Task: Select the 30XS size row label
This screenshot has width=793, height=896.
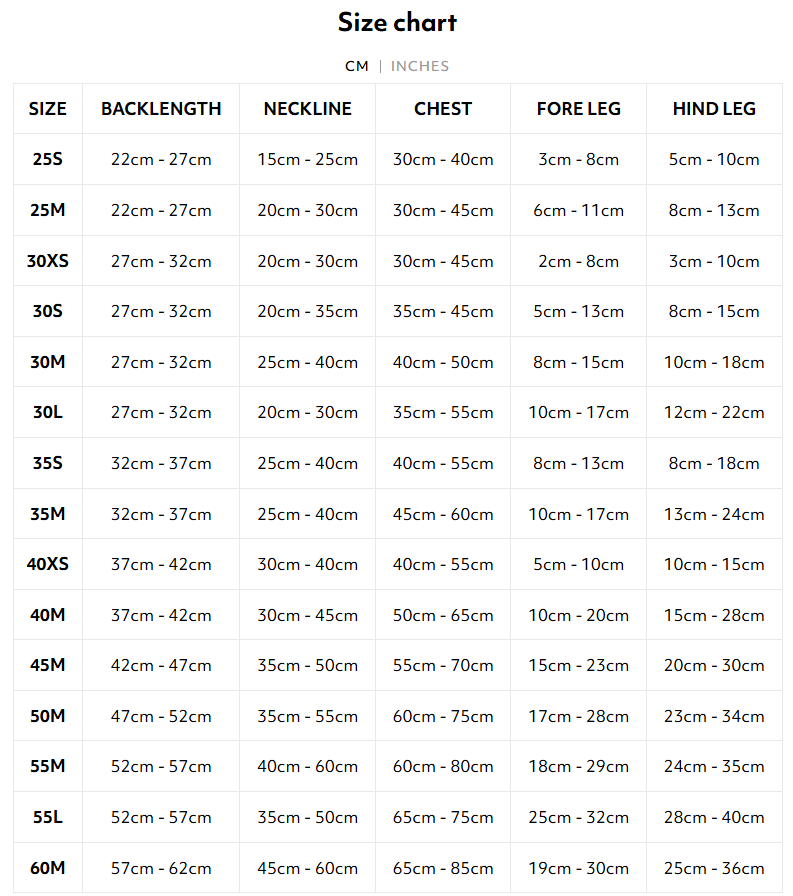Action: pos(47,261)
